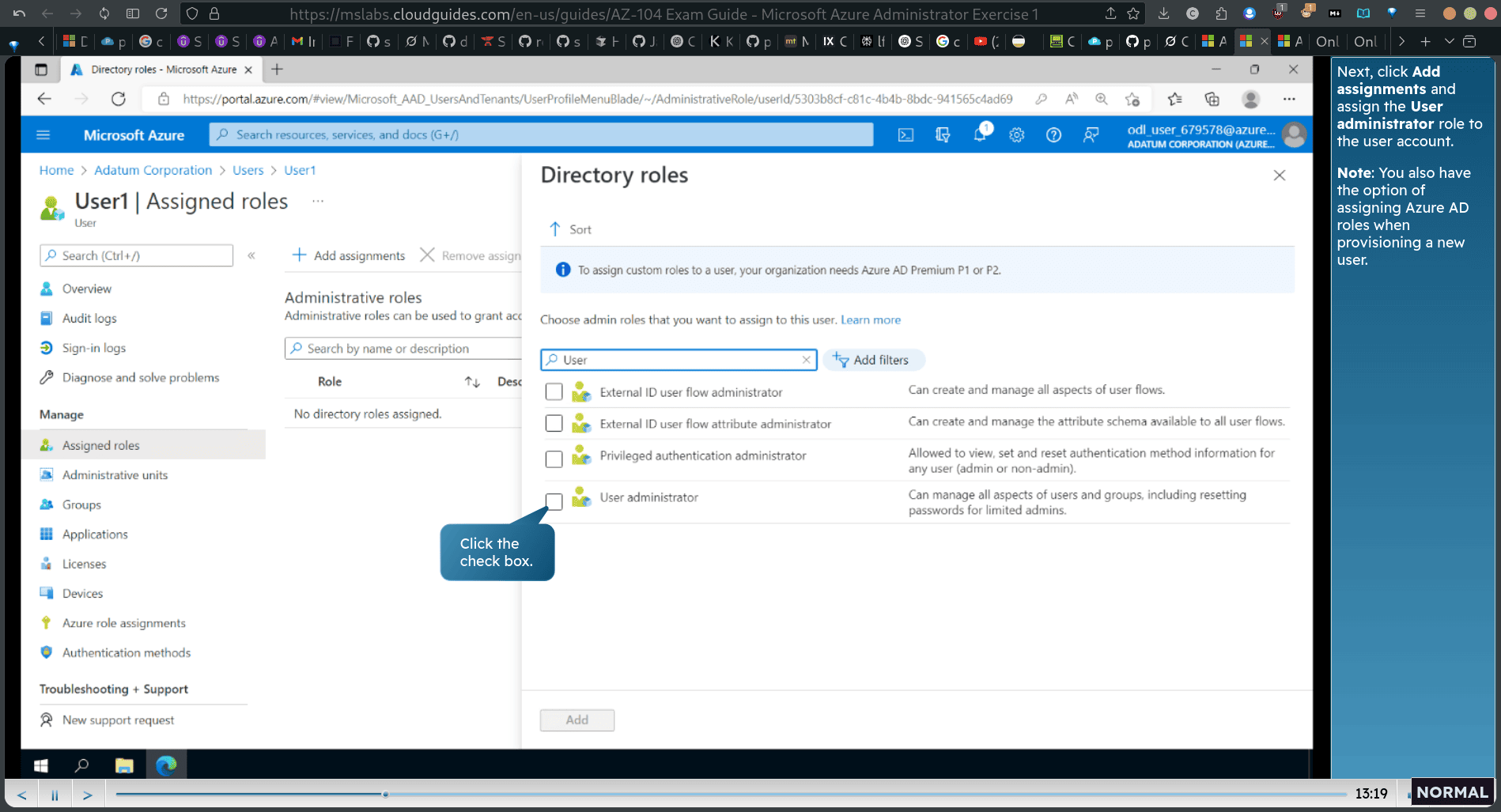This screenshot has height=812, width=1501.
Task: Open Edge favorites list icon
Action: pyautogui.click(x=1175, y=99)
